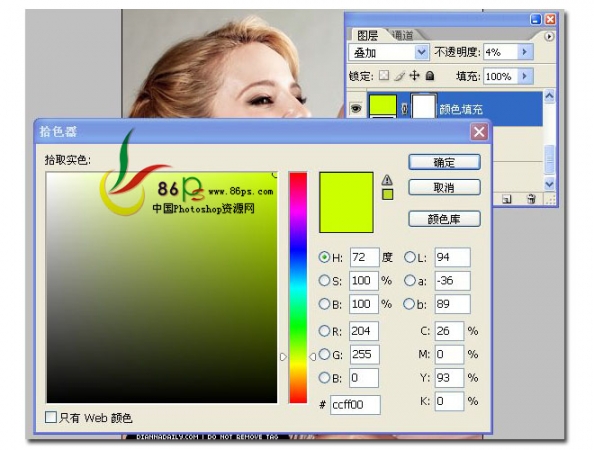Switch to the 通道 channels tab
The height and width of the screenshot is (450, 594).
click(402, 35)
